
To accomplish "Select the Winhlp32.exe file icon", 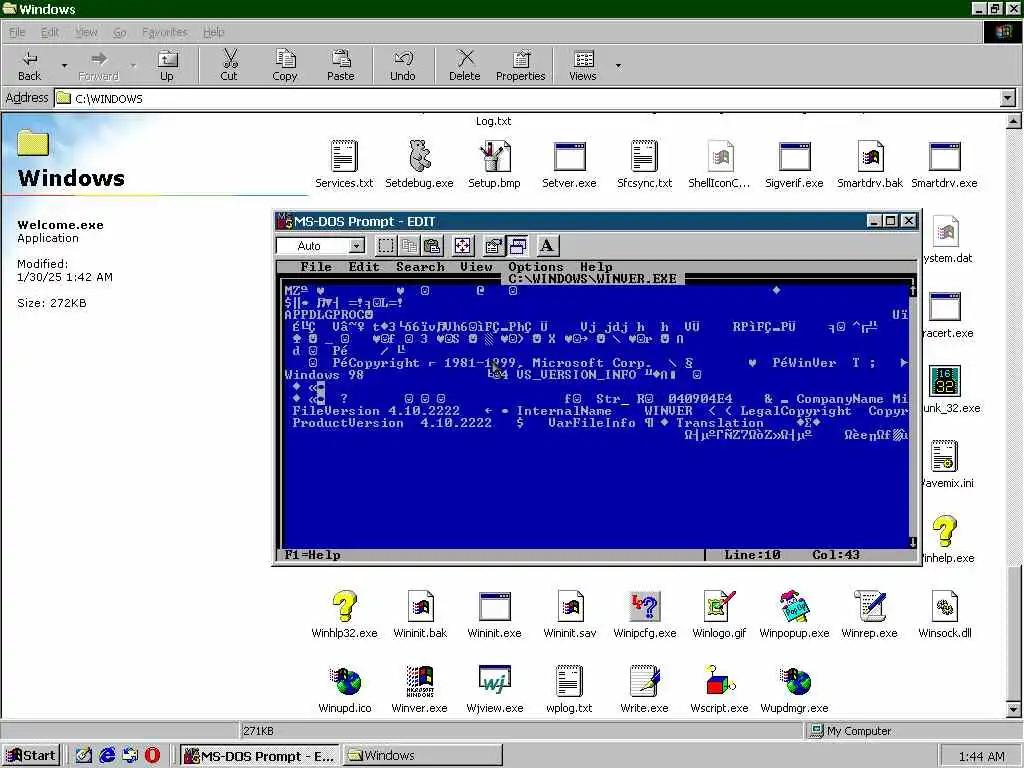I will [344, 607].
